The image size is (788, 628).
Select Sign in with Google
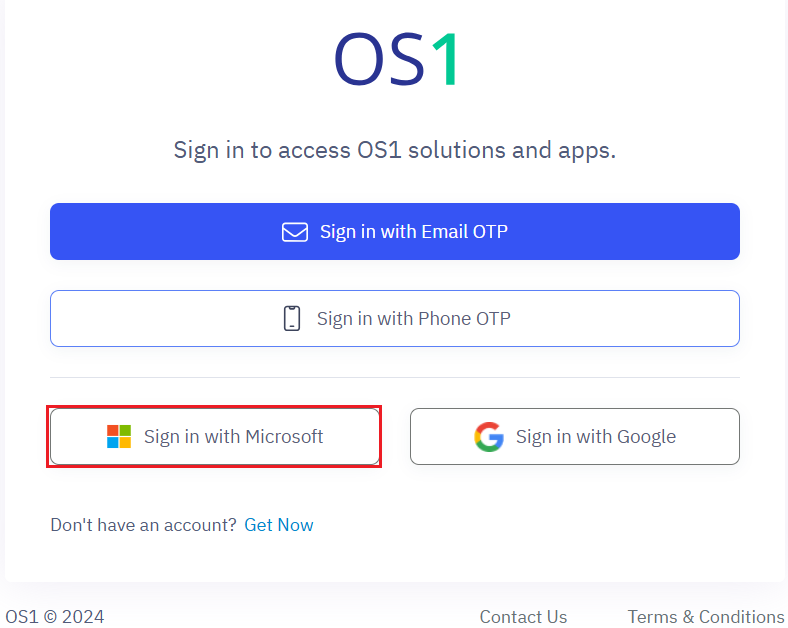click(x=575, y=437)
